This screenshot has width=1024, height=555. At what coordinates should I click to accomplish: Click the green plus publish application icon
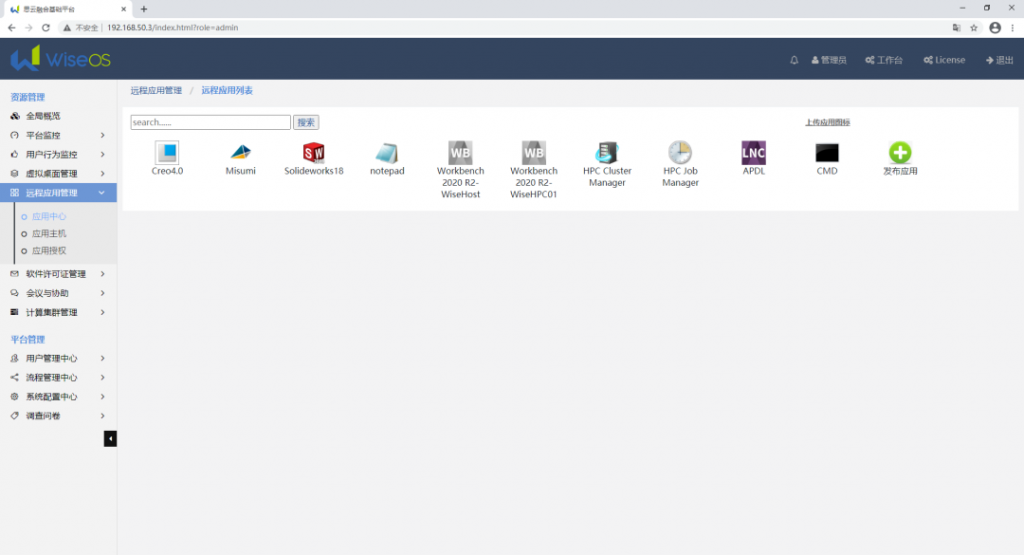[x=900, y=153]
